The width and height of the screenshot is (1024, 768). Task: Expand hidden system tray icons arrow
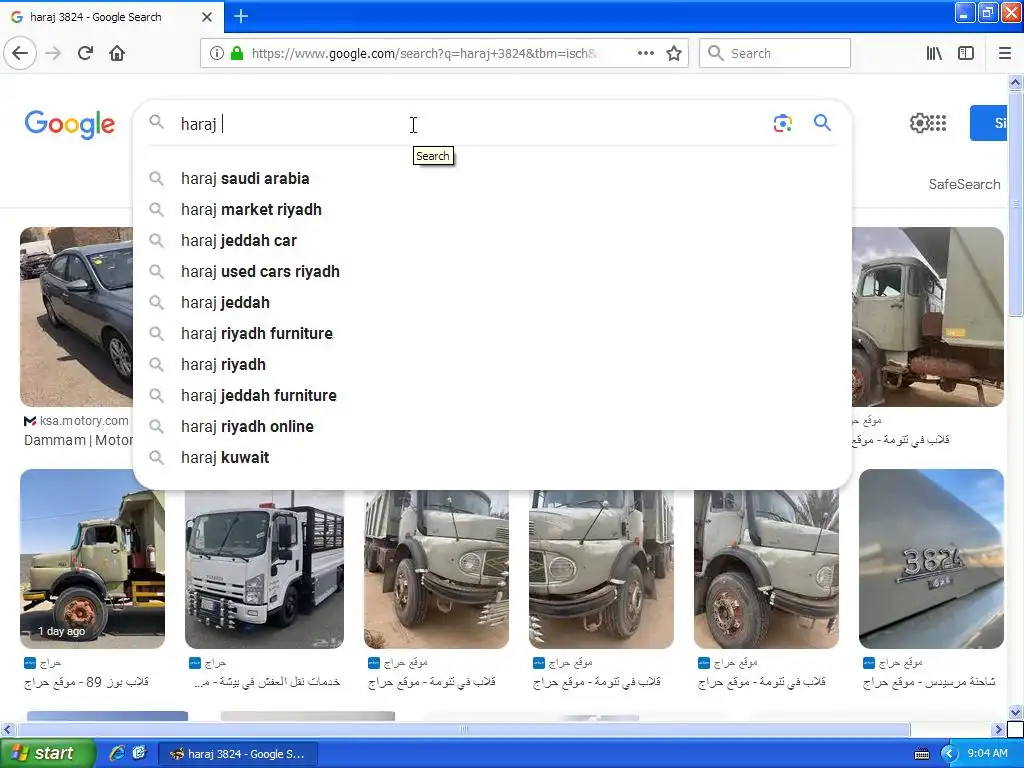950,754
